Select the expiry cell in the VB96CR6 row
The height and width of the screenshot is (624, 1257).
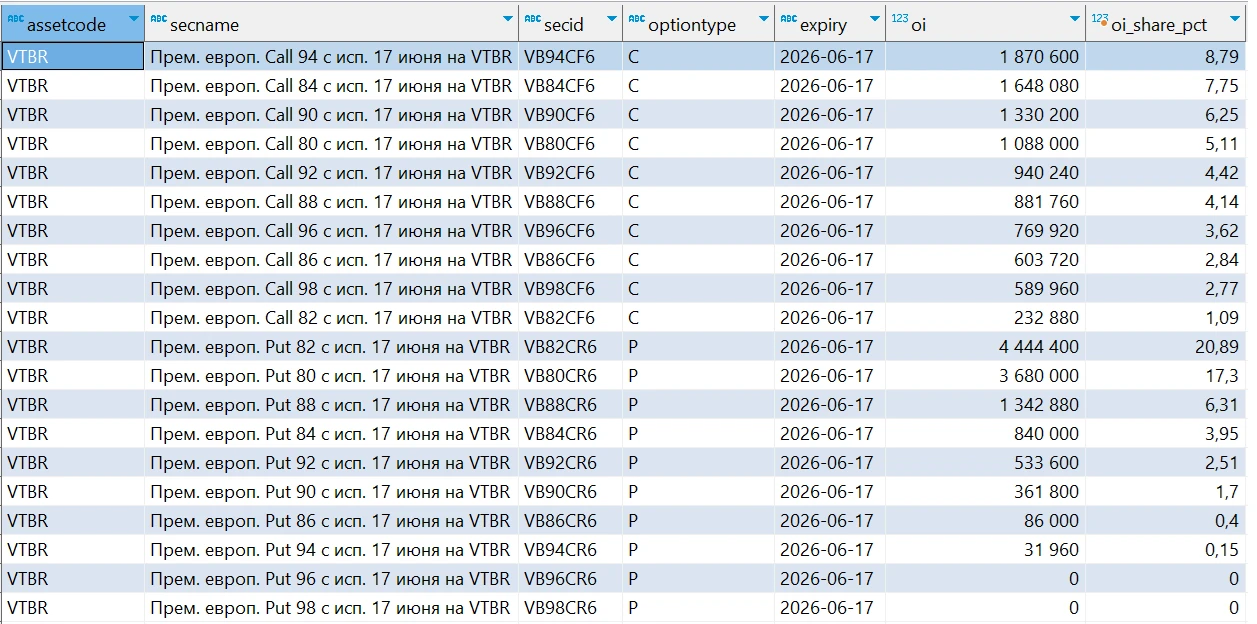pos(829,579)
